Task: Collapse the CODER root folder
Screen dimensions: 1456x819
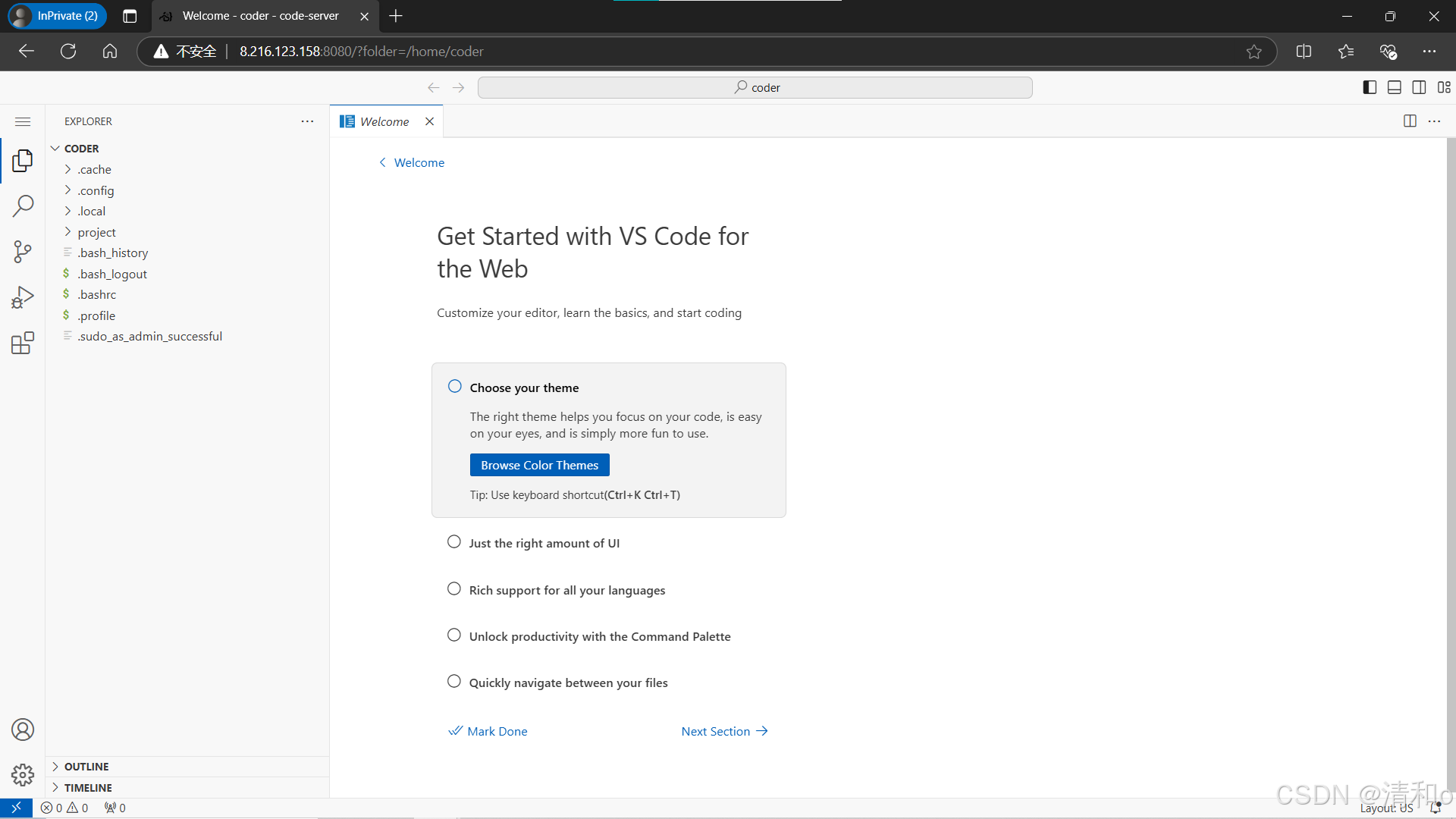Action: click(x=187, y=149)
